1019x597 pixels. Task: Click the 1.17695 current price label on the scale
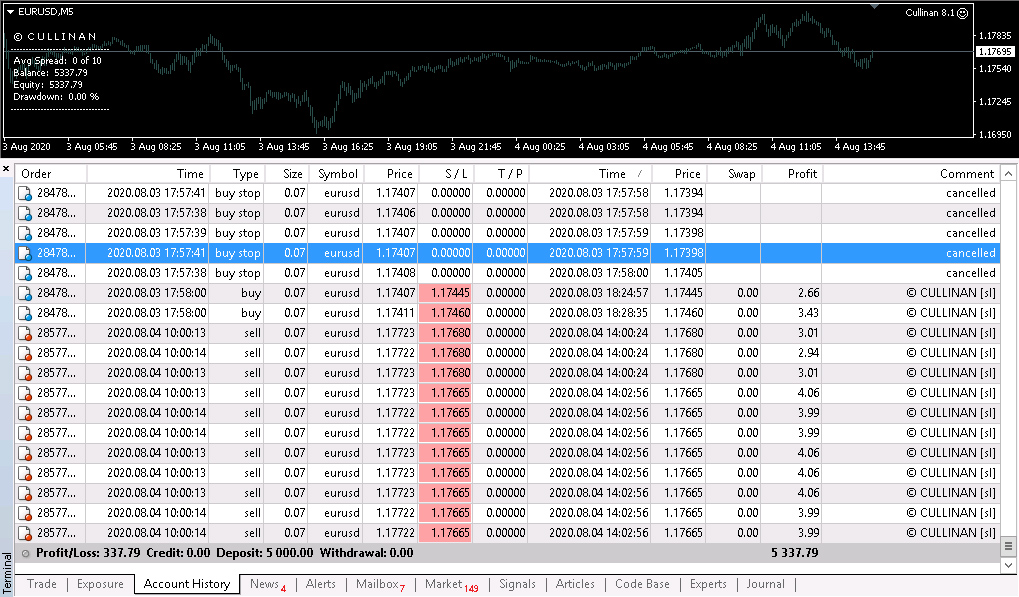click(995, 51)
